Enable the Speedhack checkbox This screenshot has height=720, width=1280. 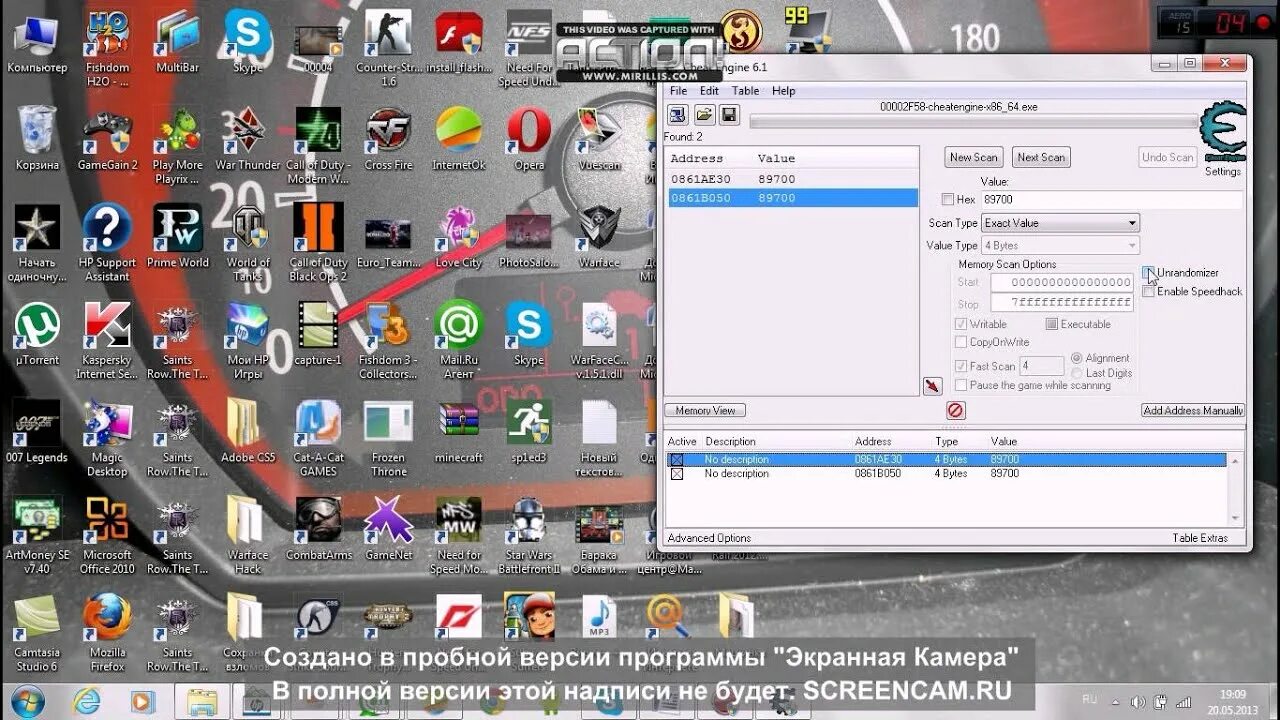point(1149,292)
